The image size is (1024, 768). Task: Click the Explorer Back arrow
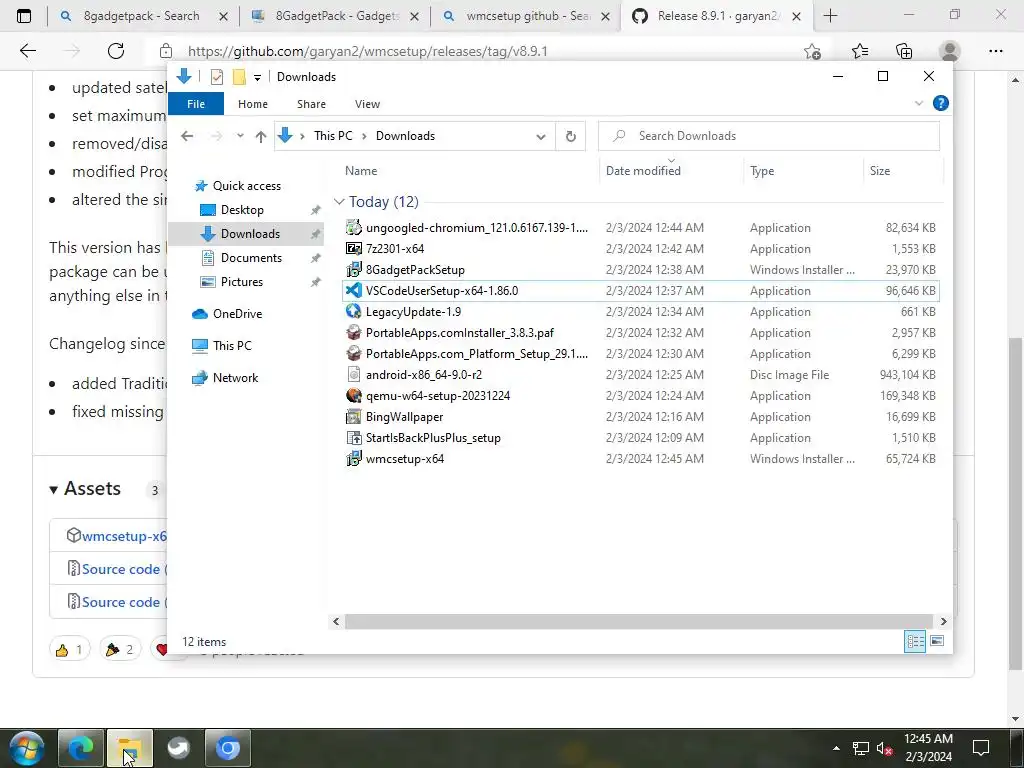(187, 136)
